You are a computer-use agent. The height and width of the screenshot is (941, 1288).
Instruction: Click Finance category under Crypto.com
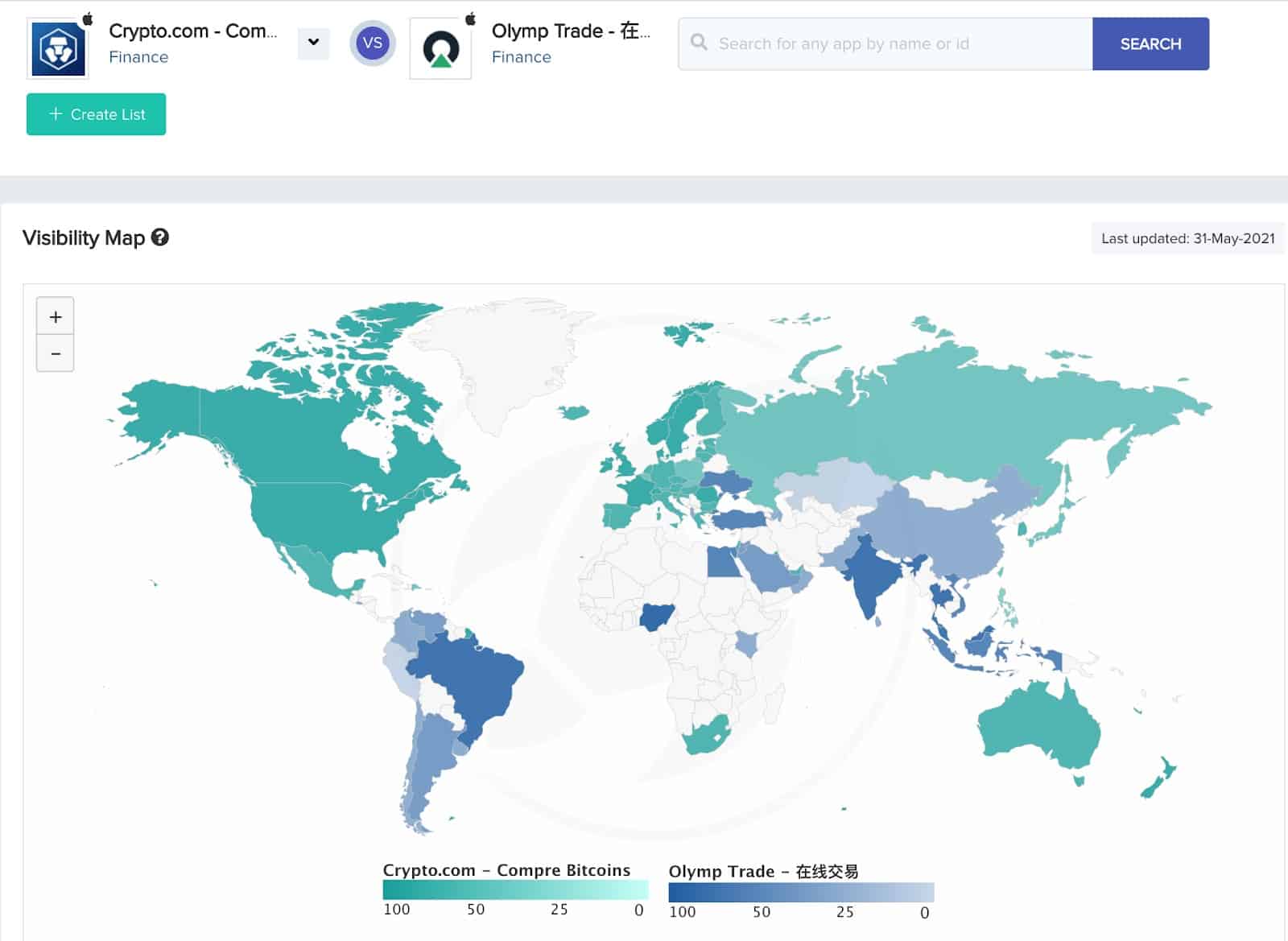pyautogui.click(x=138, y=57)
